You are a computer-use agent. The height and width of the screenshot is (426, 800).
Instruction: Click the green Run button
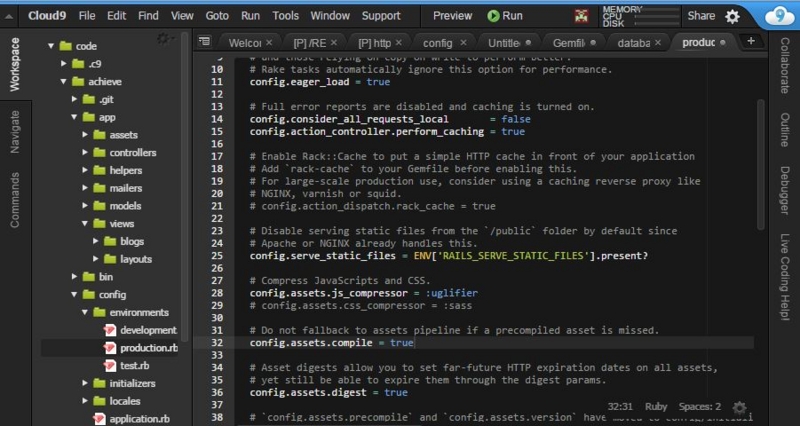[505, 16]
